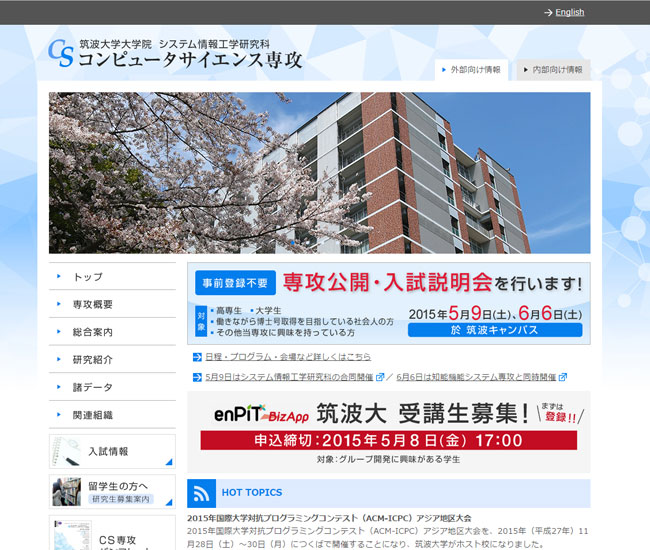Open the CS専攻 pamphlet banner

point(112,533)
